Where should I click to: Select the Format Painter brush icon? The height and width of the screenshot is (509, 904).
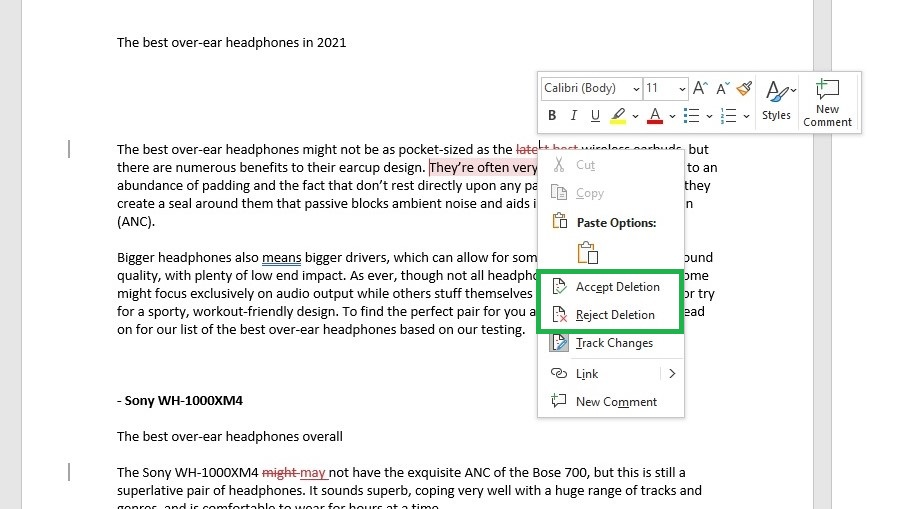(744, 88)
